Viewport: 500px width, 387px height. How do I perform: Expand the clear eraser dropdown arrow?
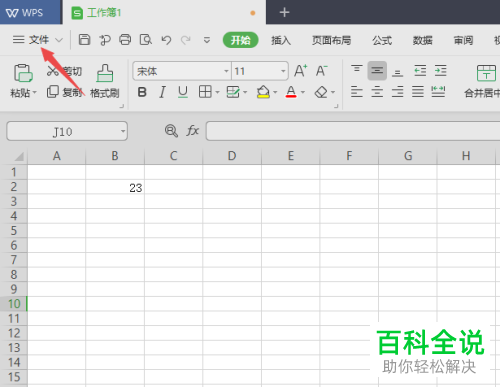click(x=333, y=92)
